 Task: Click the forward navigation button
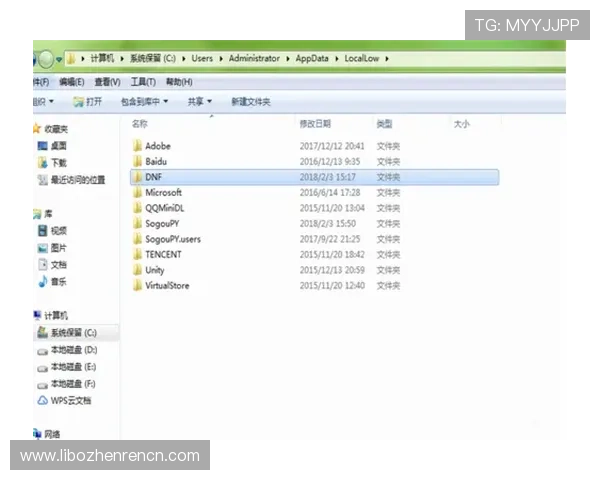click(46, 59)
